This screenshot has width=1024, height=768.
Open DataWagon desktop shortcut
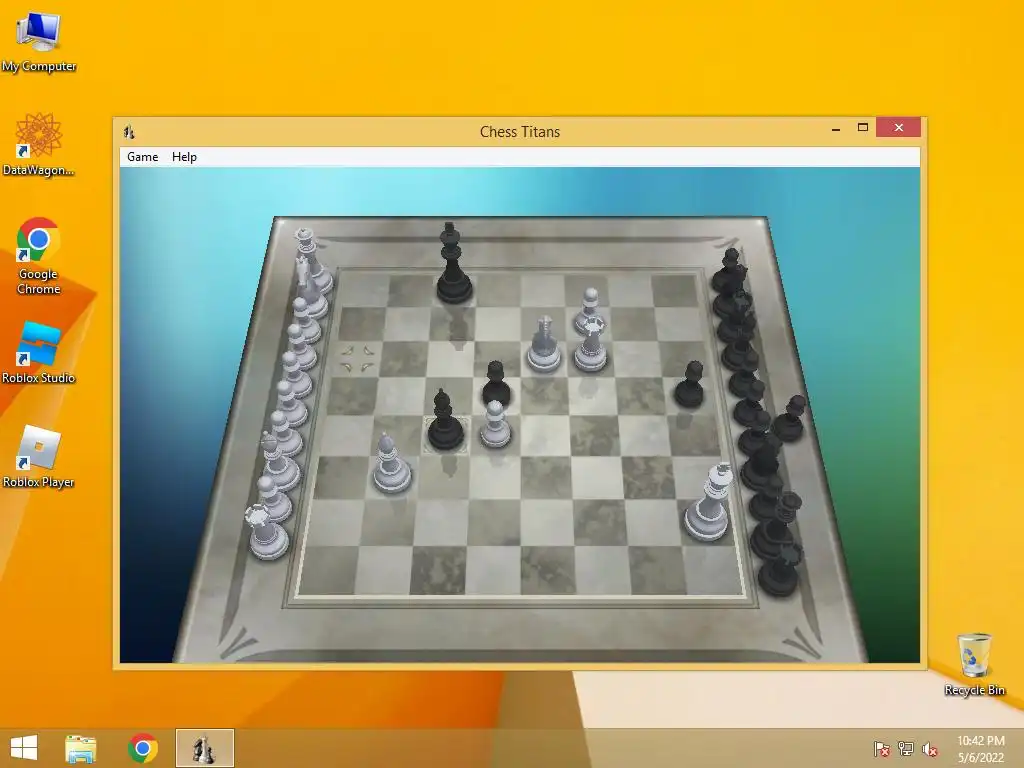39,144
